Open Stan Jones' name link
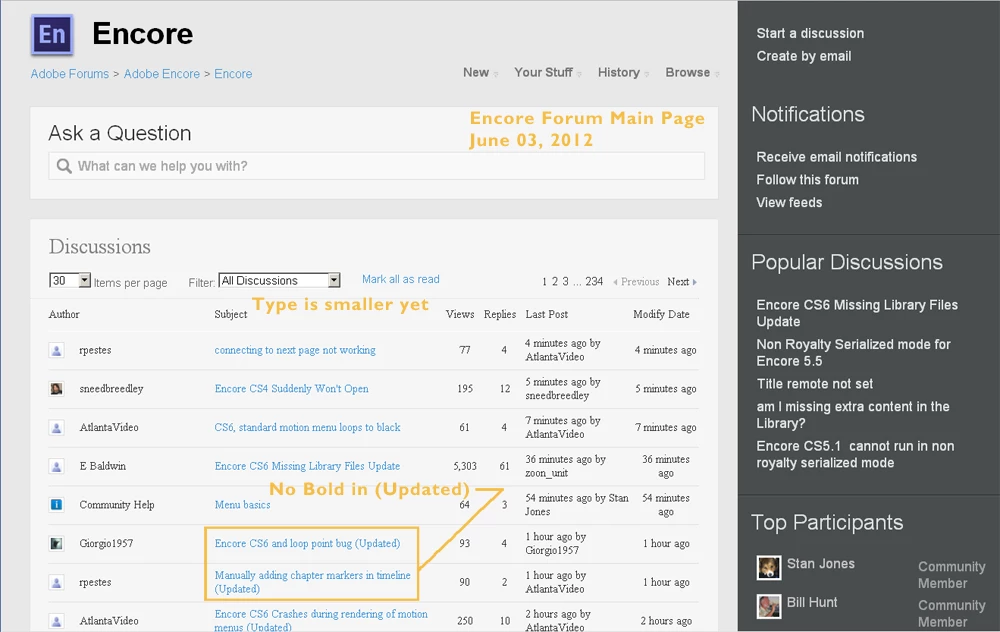1000x632 pixels. (x=821, y=564)
